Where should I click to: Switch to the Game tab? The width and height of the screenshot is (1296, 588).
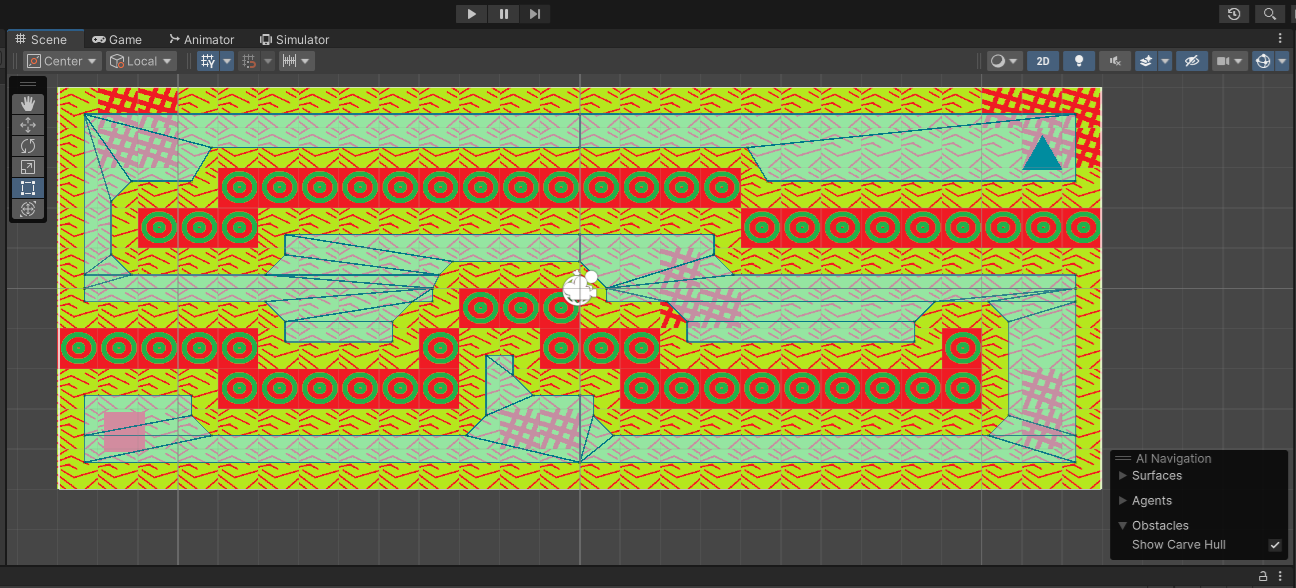click(117, 40)
